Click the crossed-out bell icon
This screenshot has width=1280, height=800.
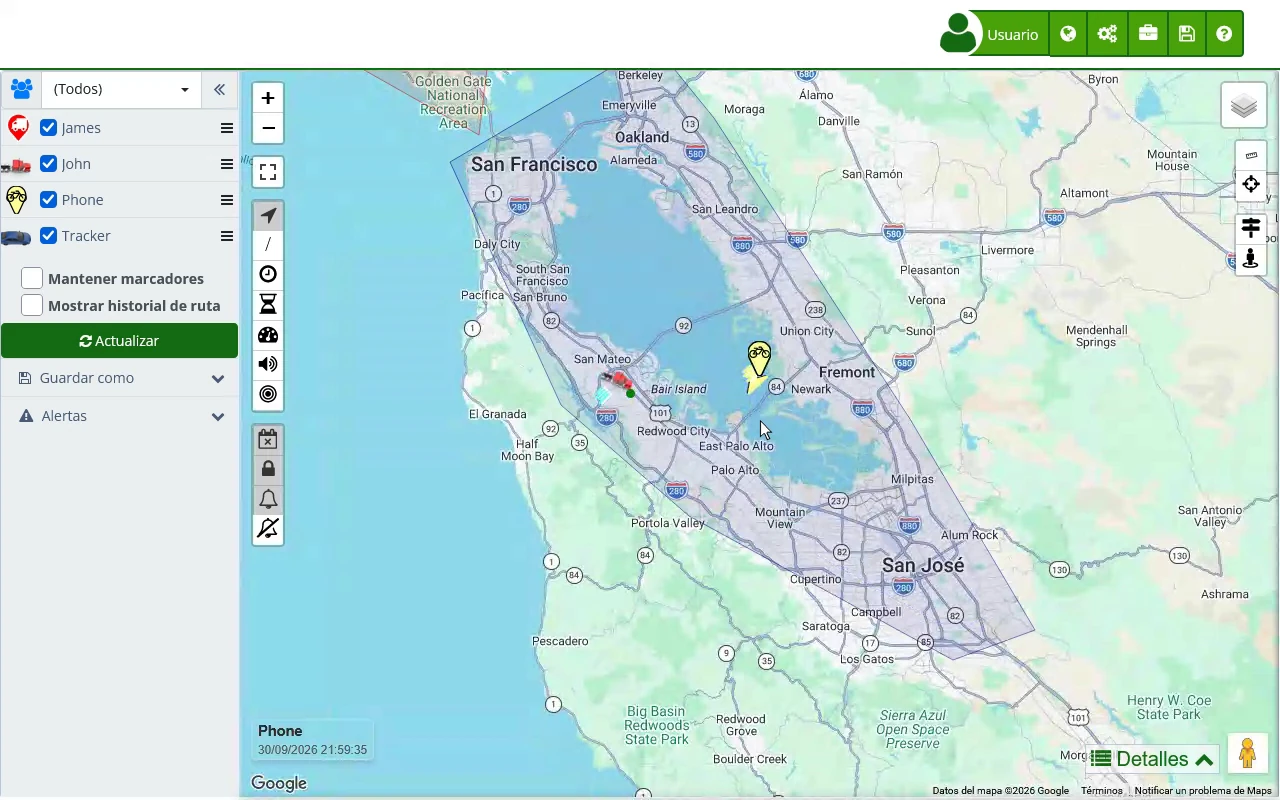tap(268, 528)
